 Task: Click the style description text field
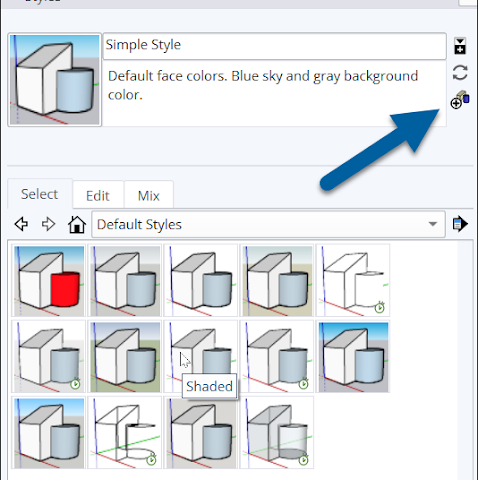tap(274, 93)
